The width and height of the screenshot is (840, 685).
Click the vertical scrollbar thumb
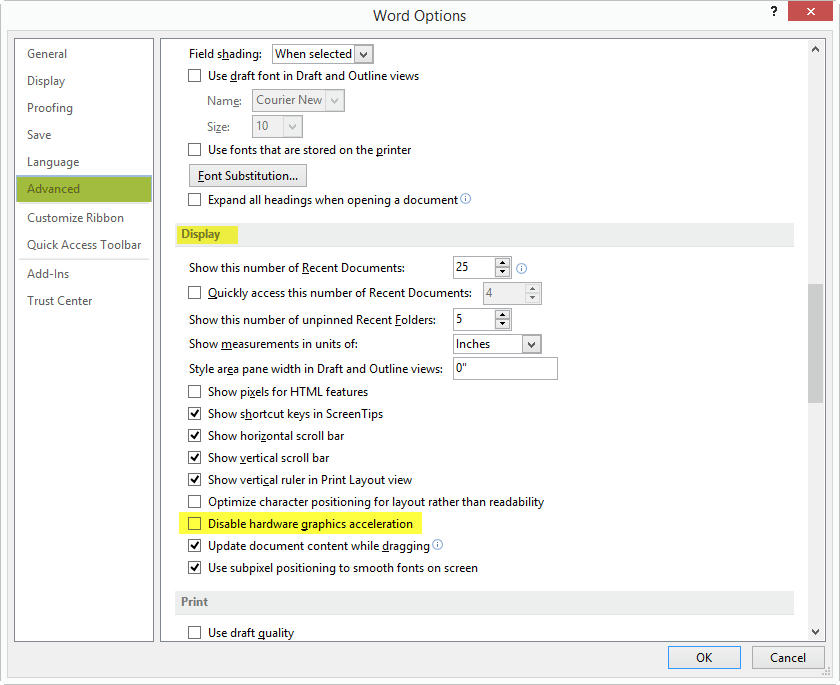coord(815,343)
